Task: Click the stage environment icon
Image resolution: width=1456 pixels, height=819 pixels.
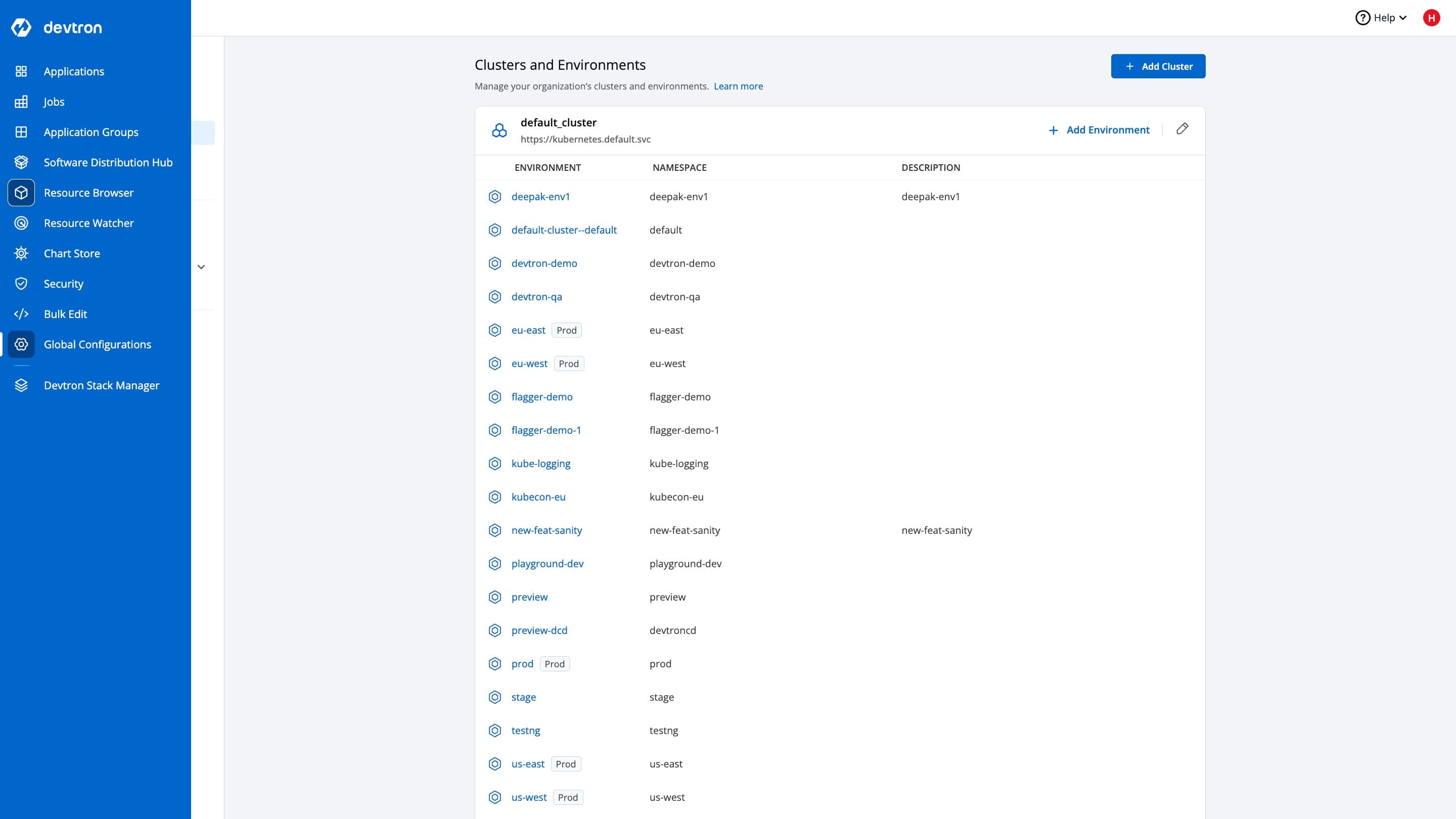Action: (x=494, y=697)
